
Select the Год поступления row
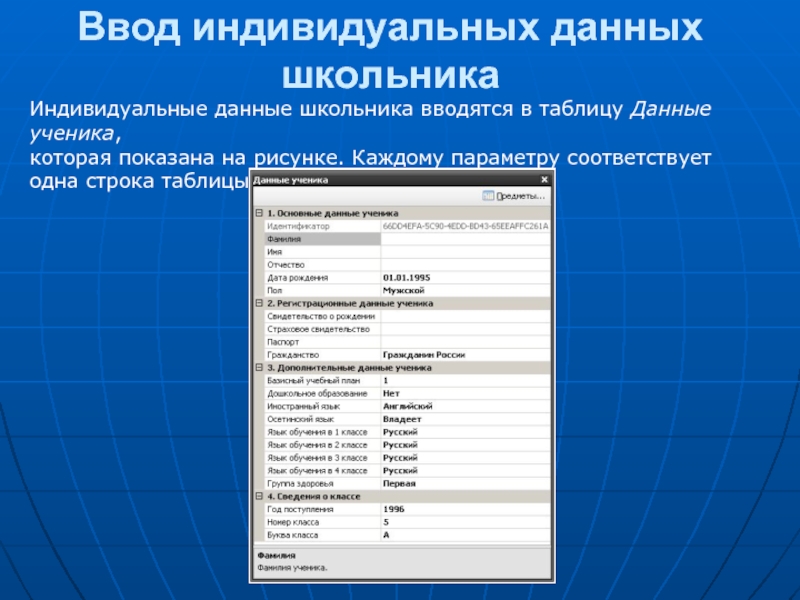tap(300, 509)
